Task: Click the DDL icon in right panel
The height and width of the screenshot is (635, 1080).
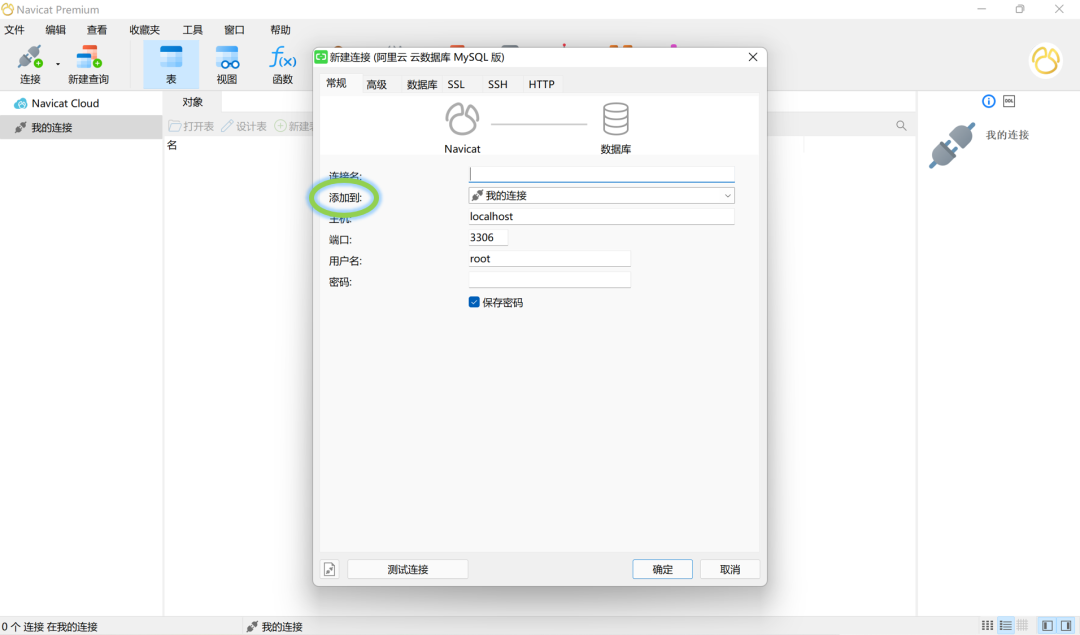Action: point(1009,101)
